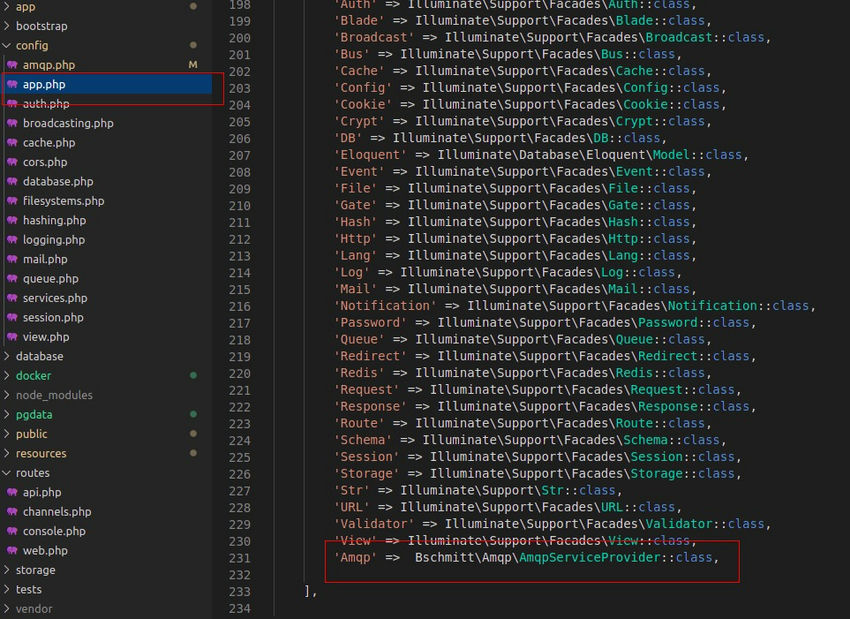Open view.php file
The width and height of the screenshot is (850, 619).
tap(46, 337)
